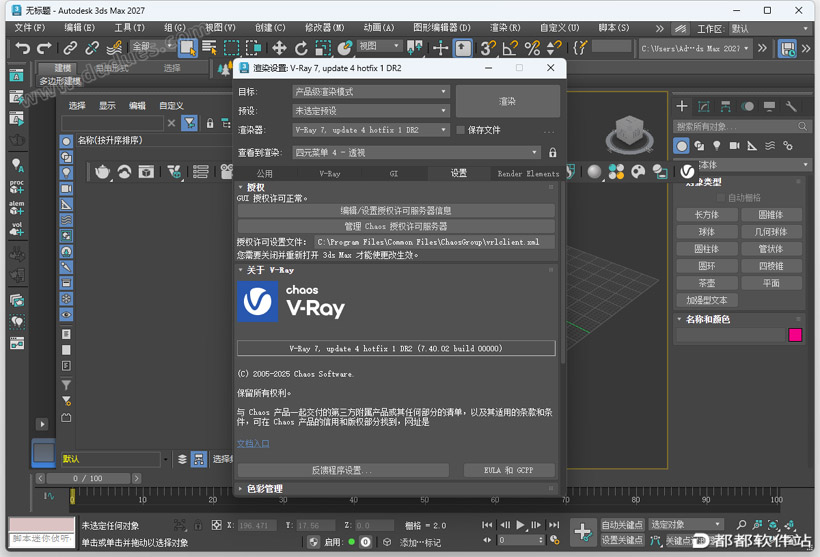Open the Target render mode dropdown
Image resolution: width=820 pixels, height=557 pixels.
click(371, 92)
